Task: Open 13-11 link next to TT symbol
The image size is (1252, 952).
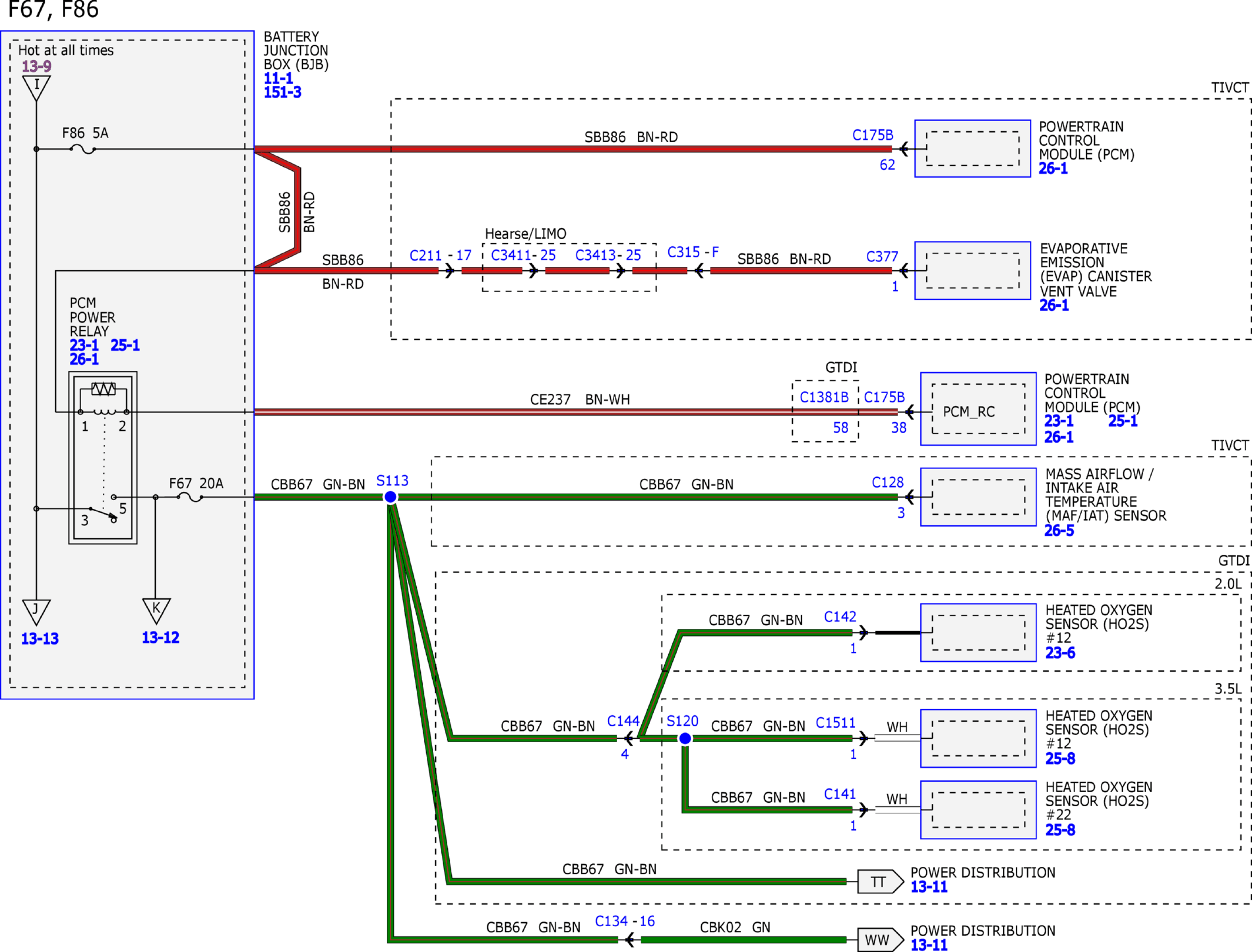Action: coord(929,887)
